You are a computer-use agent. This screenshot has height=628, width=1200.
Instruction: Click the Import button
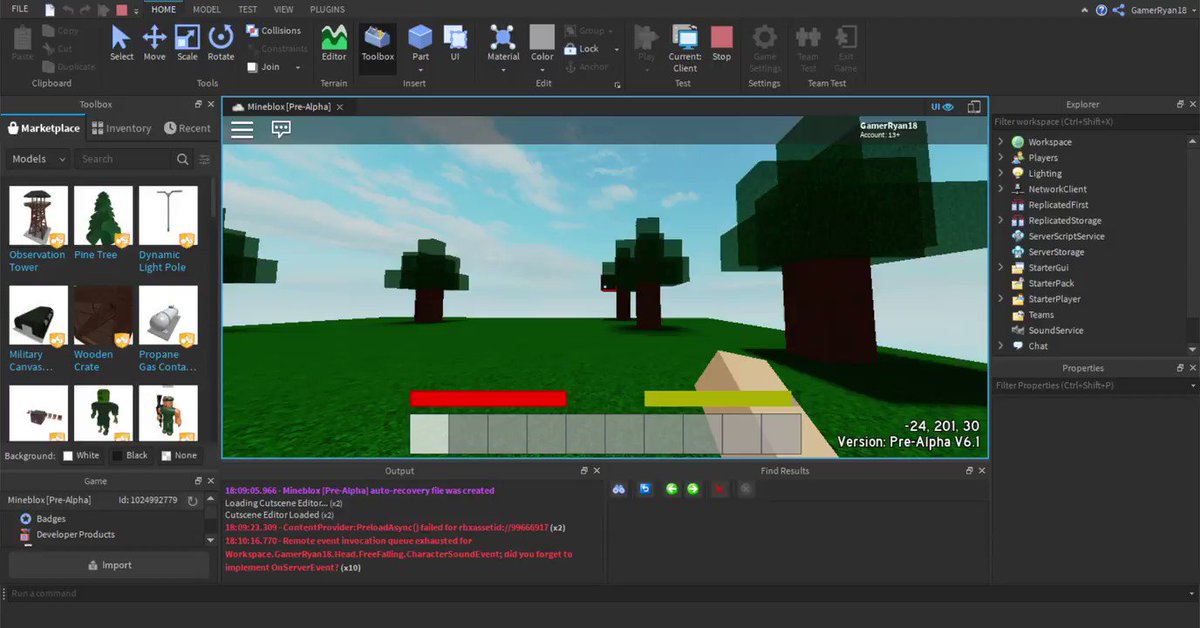pyautogui.click(x=109, y=565)
